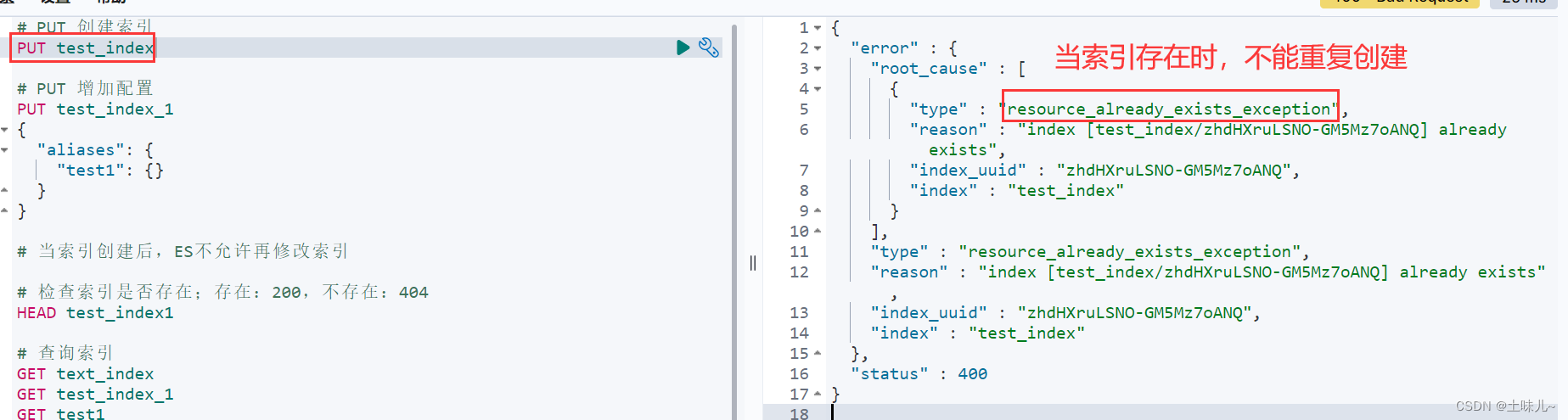Open the wrench actions menu for the request
This screenshot has height=420, width=1568.
708,48
